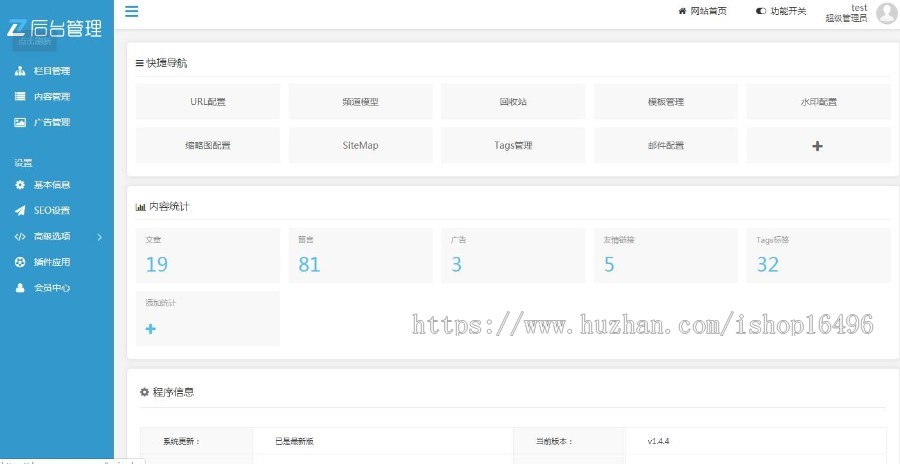Click the test username at top right
Screen dimensions: 900x464
coord(859,7)
